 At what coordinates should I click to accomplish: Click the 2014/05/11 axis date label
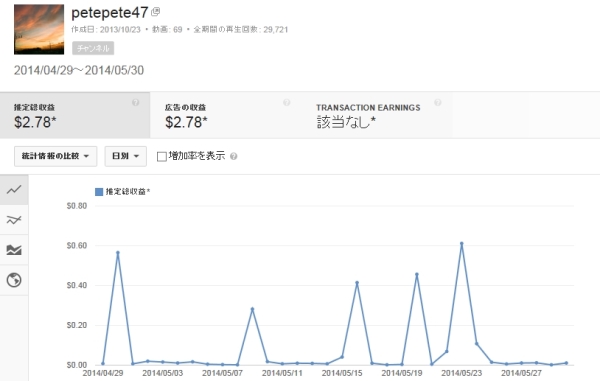click(282, 373)
